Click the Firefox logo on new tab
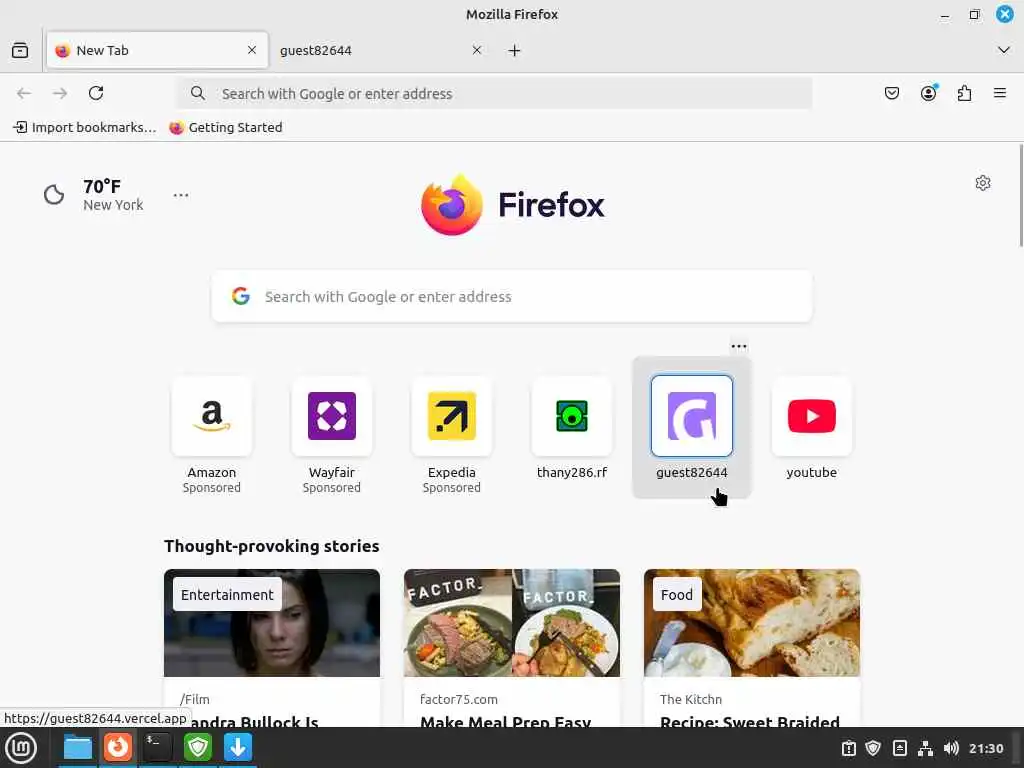The image size is (1024, 768). coord(513,204)
